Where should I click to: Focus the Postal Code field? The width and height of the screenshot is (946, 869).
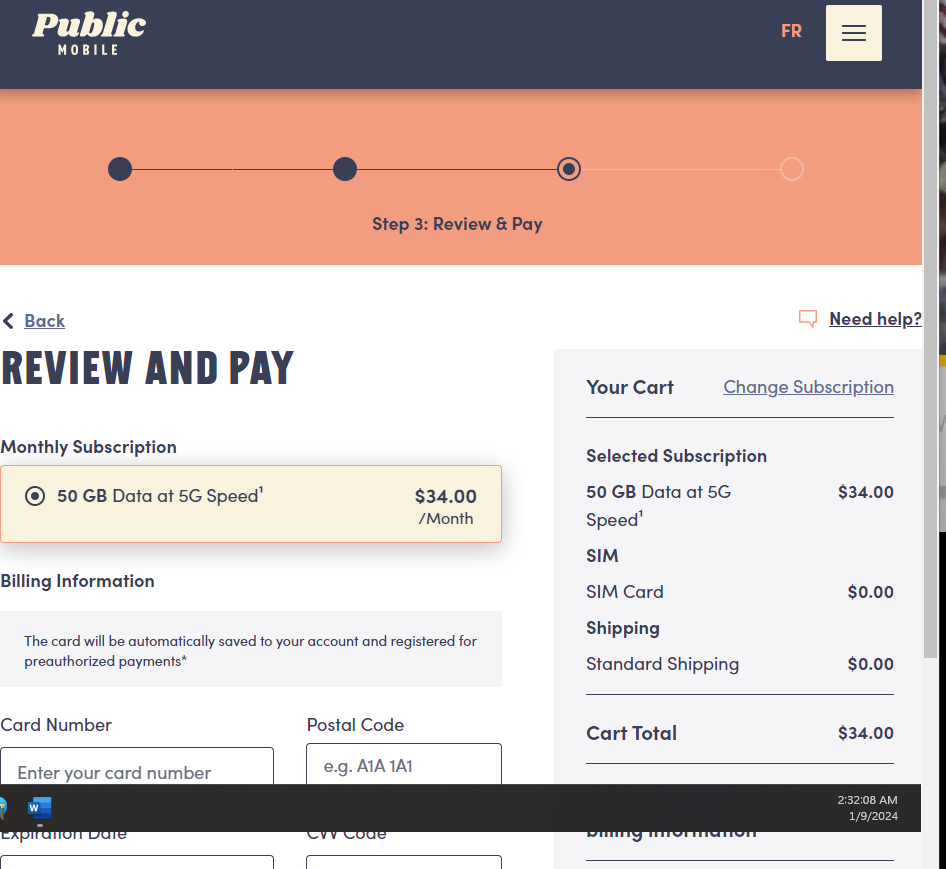(403, 765)
